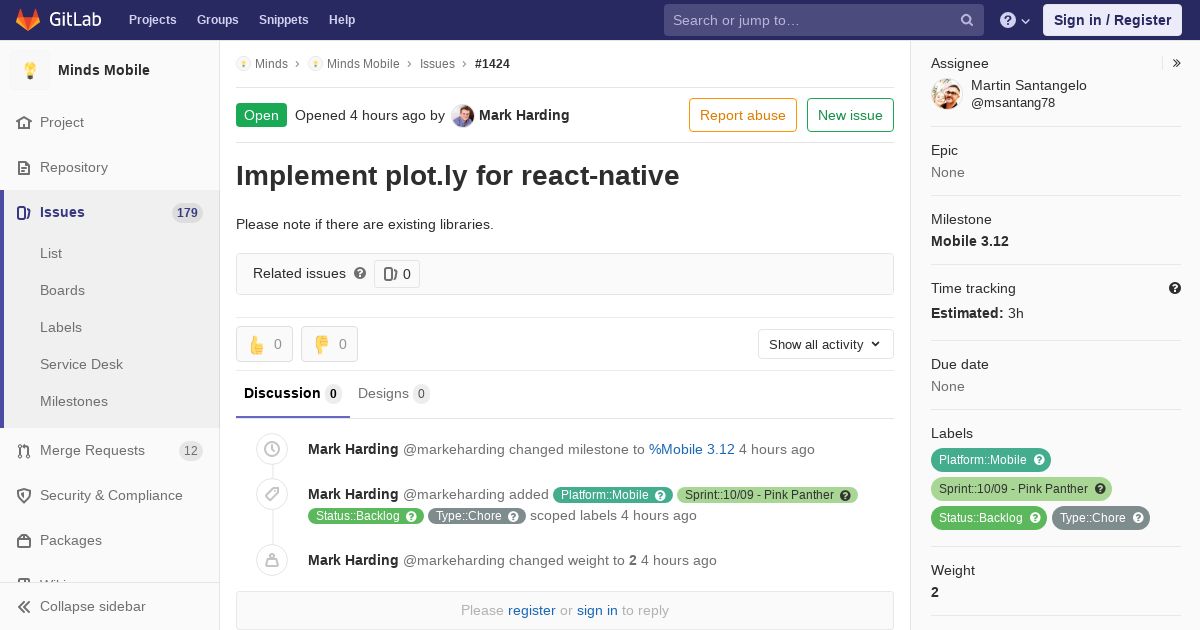The height and width of the screenshot is (630, 1200).
Task: Click the Status::Backlog label in sidebar
Action: tap(980, 518)
